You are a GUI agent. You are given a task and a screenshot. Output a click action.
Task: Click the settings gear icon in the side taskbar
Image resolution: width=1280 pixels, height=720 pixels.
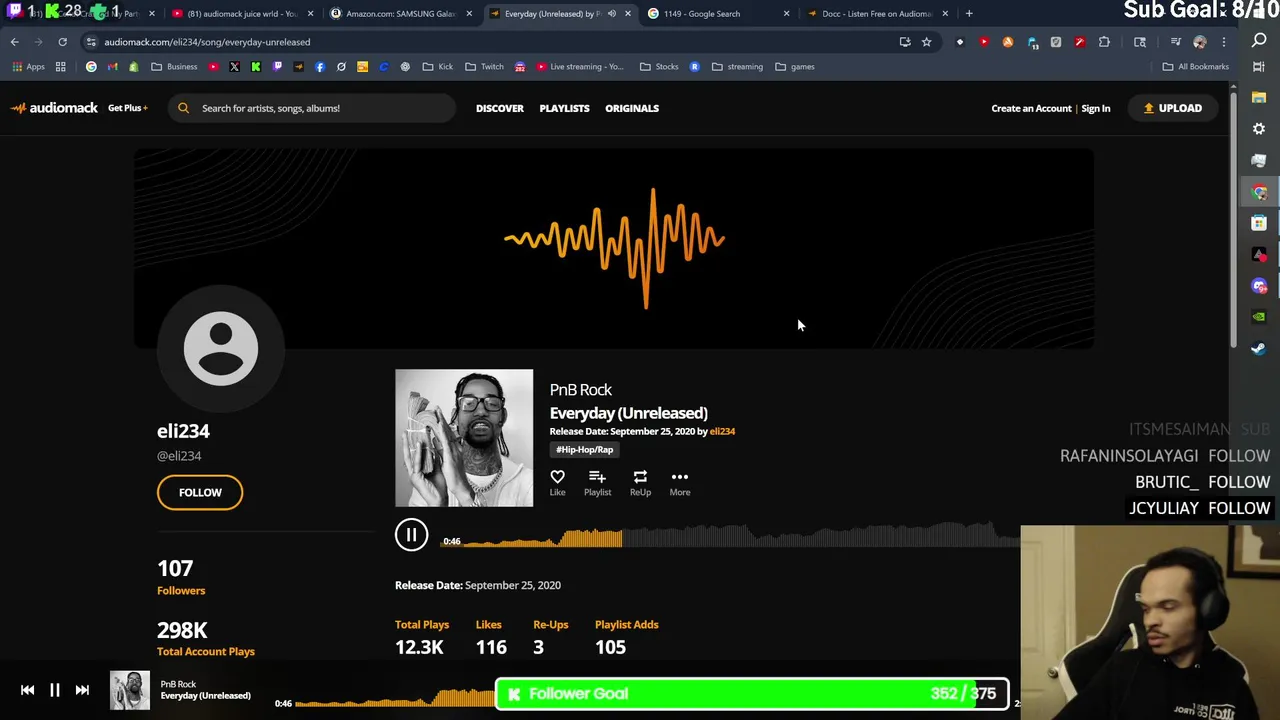[1259, 129]
